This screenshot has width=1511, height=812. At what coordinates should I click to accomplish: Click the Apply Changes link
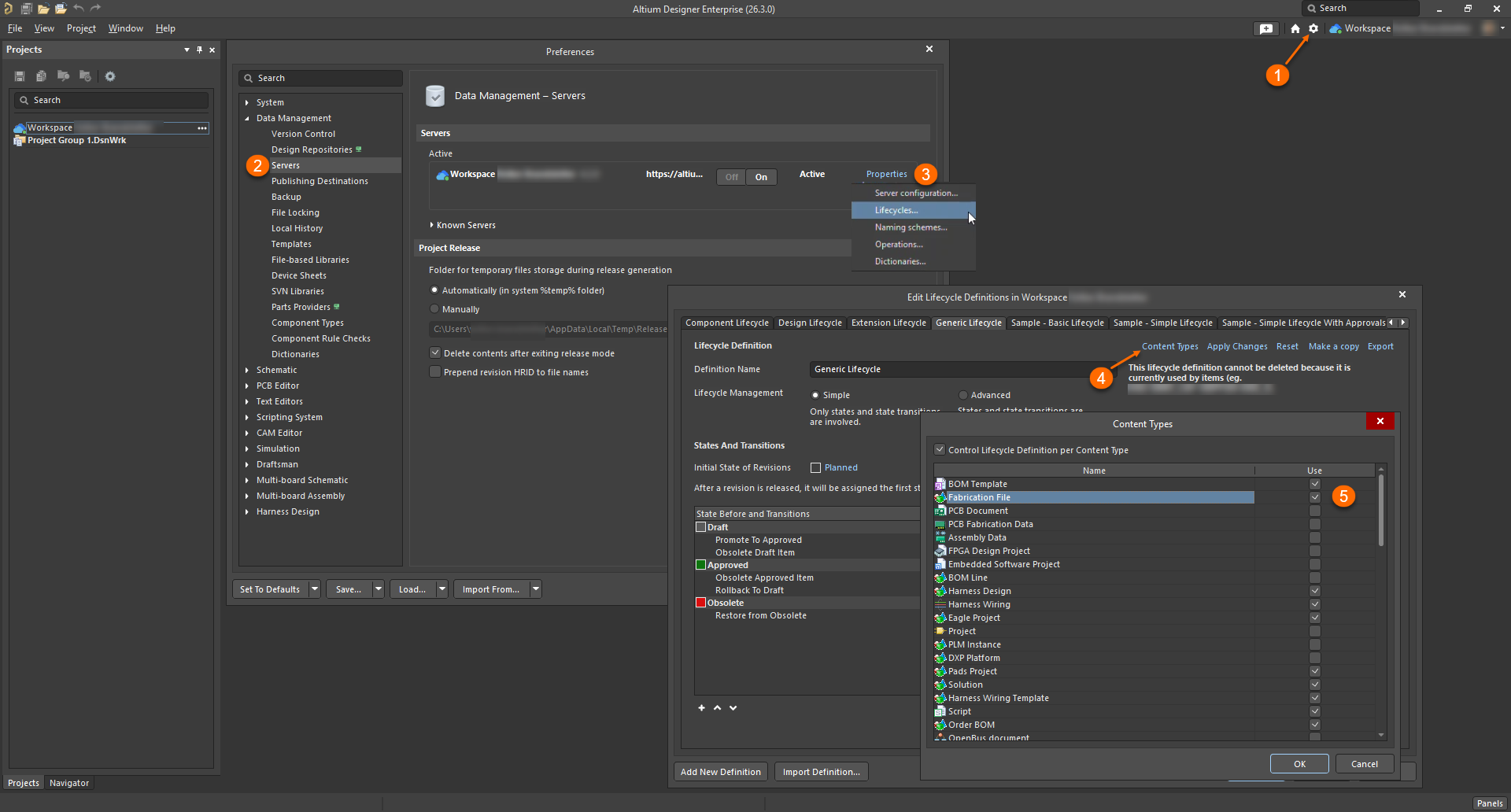1236,346
